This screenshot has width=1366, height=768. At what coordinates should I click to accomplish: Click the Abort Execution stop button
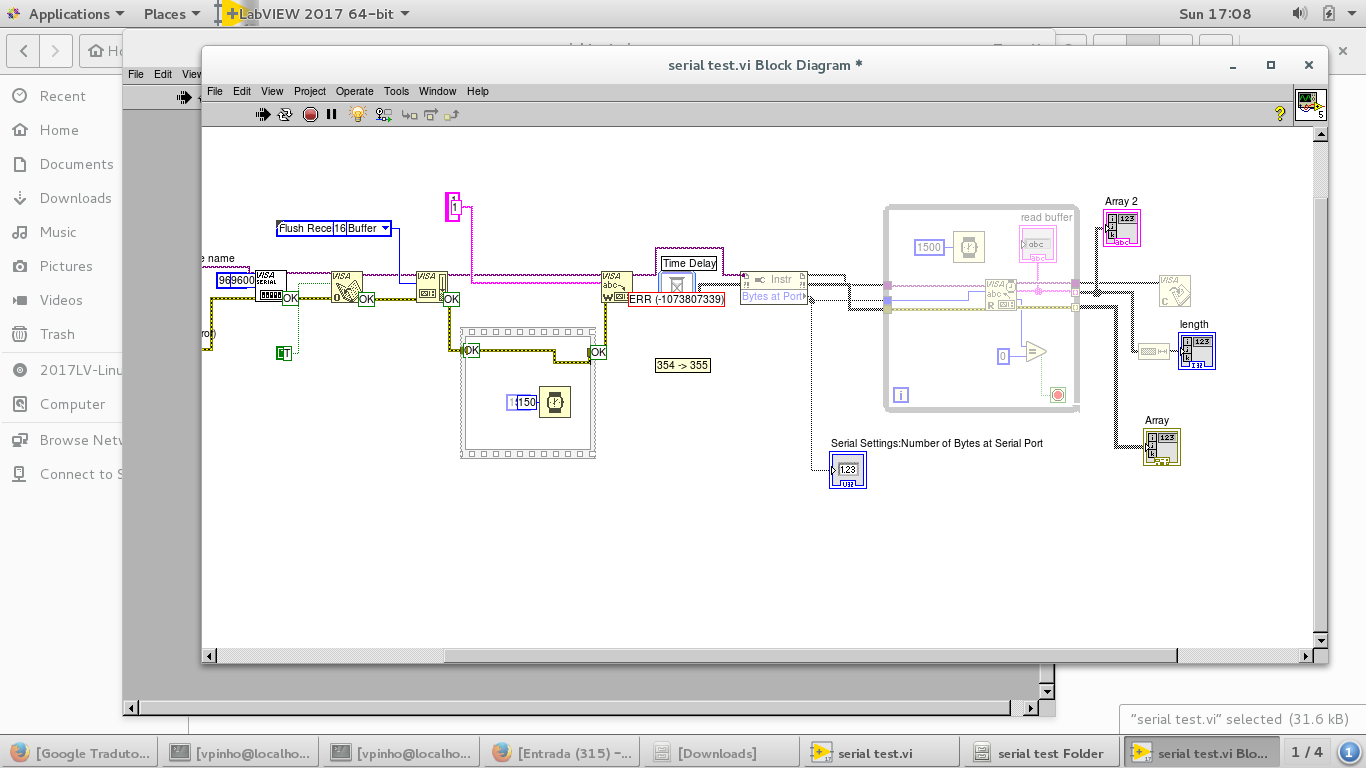coord(310,115)
